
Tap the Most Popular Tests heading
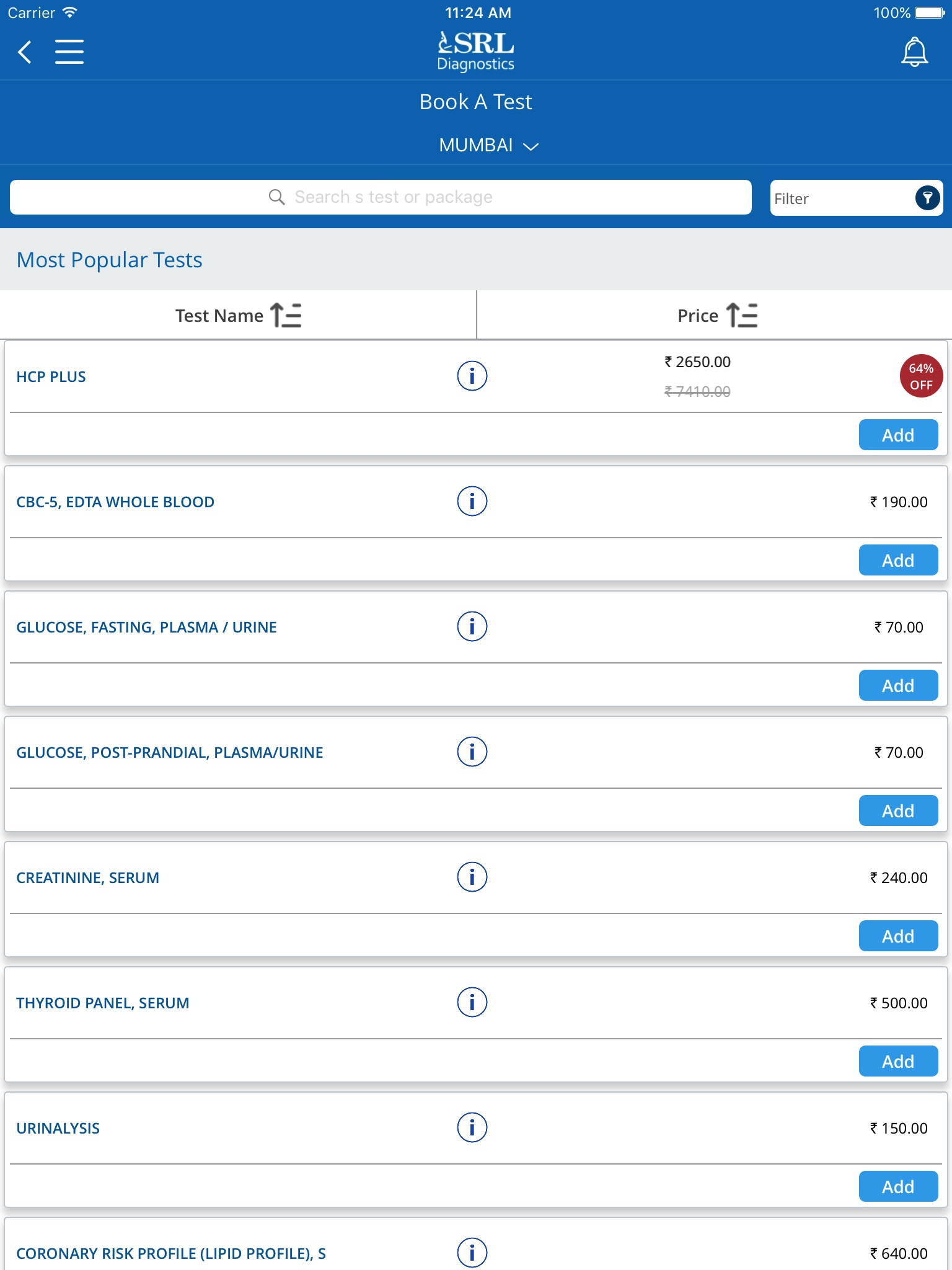pyautogui.click(x=110, y=260)
